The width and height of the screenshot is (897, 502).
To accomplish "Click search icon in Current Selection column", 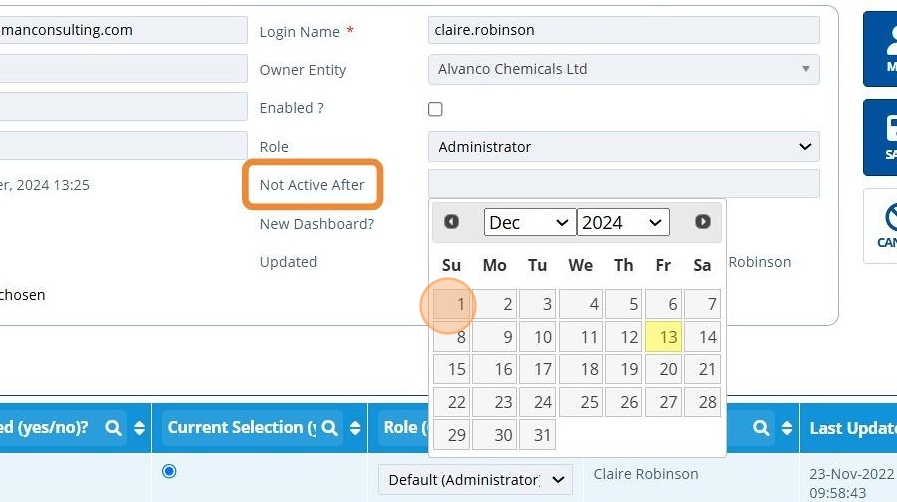I will [328, 428].
